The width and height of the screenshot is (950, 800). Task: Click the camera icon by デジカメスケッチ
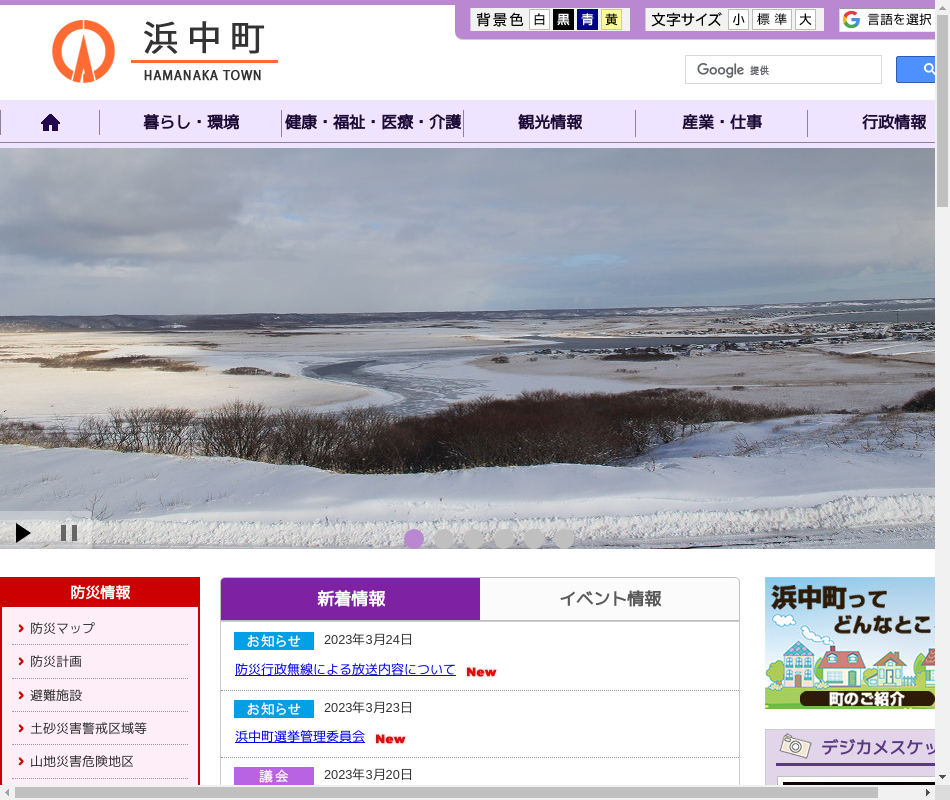pyautogui.click(x=795, y=746)
